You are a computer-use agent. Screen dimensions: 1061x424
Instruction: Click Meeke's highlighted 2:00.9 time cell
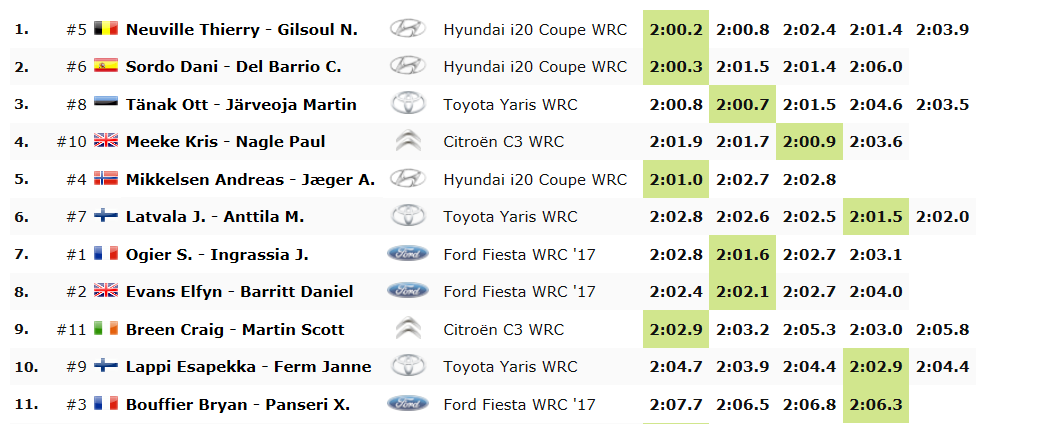pyautogui.click(x=809, y=142)
